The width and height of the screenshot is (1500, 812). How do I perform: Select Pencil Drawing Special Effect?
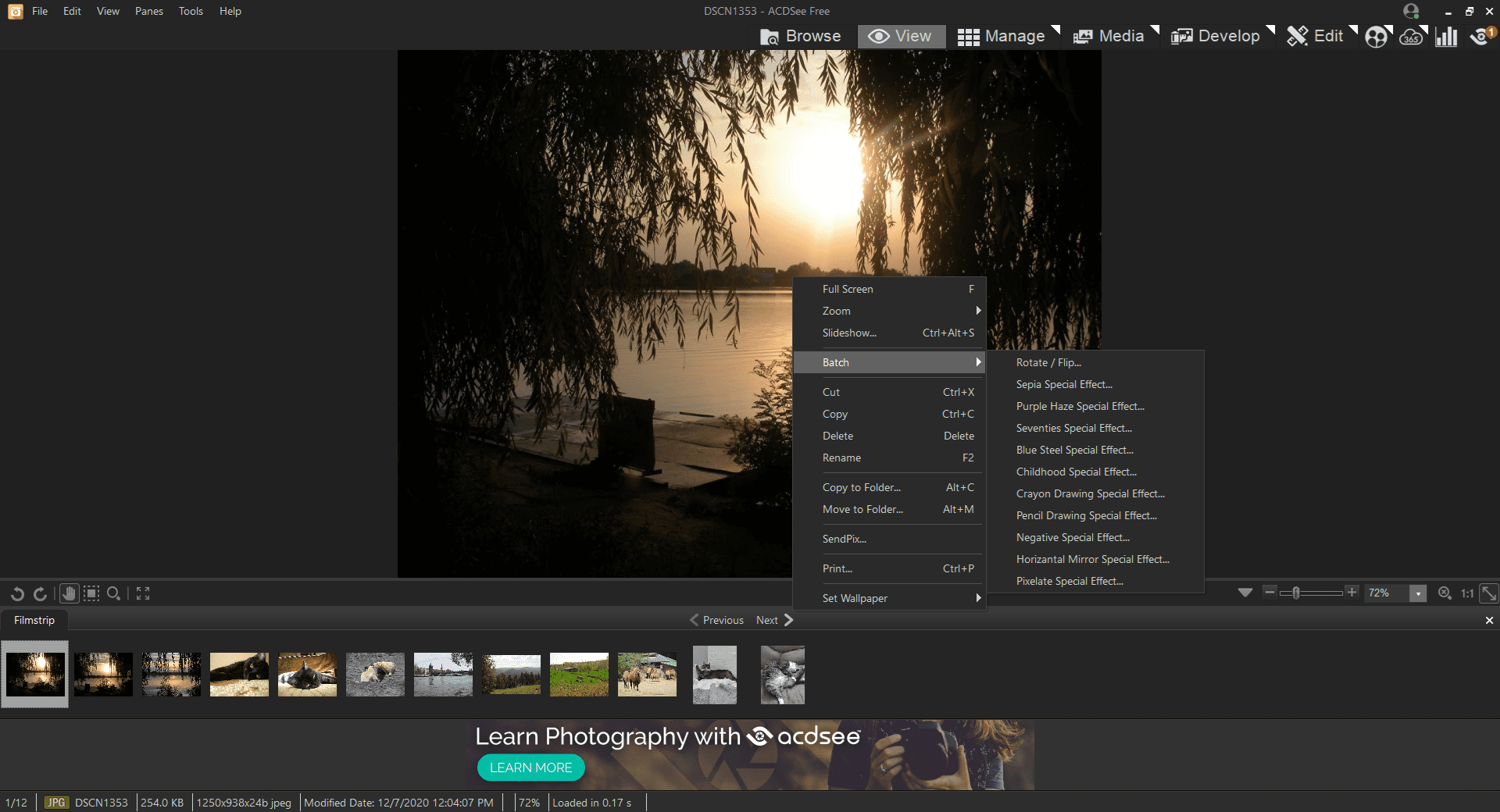pyautogui.click(x=1095, y=515)
